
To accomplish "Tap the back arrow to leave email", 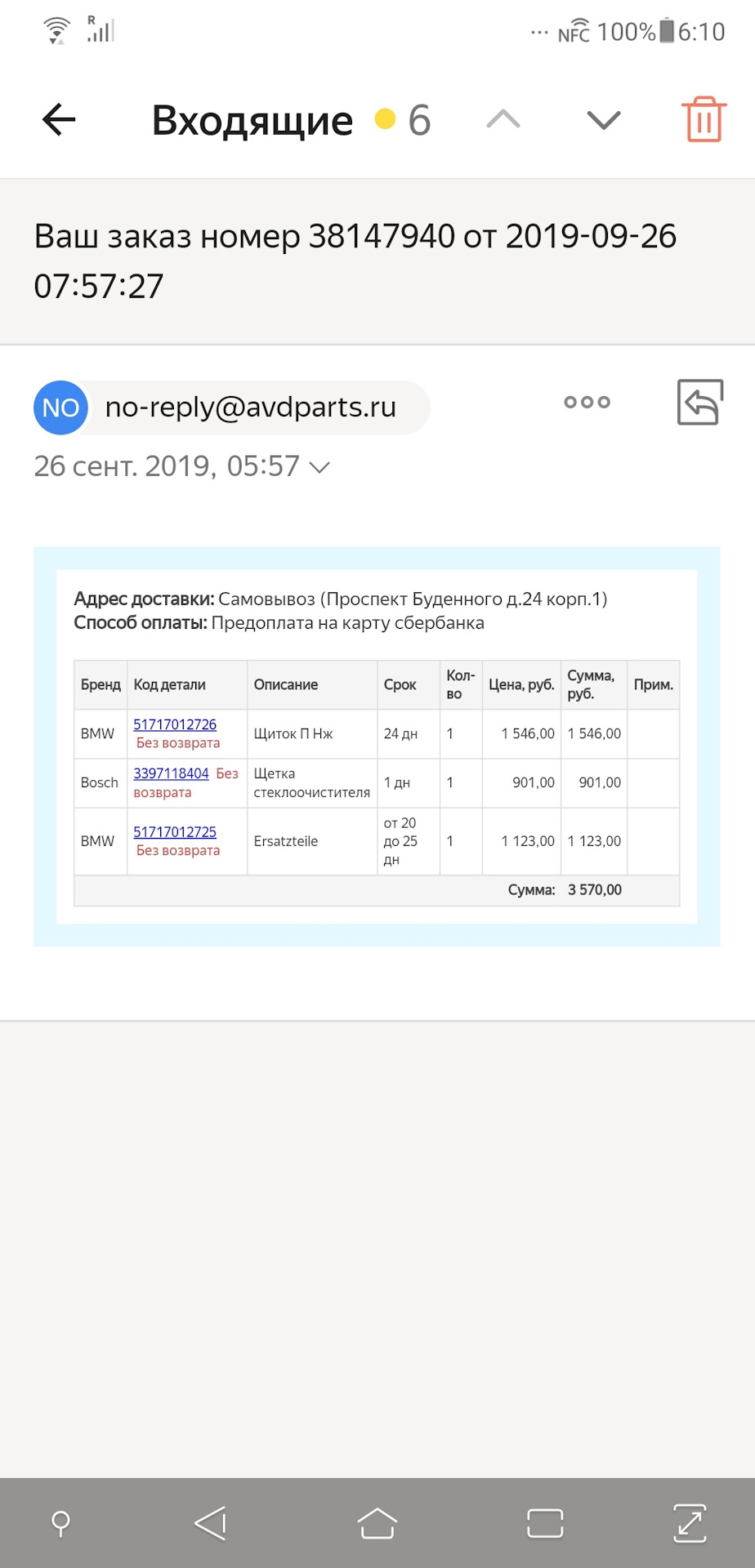I will [x=59, y=120].
